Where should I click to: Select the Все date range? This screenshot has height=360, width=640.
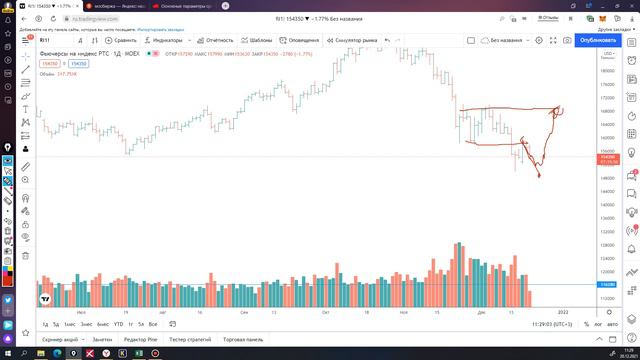click(153, 324)
